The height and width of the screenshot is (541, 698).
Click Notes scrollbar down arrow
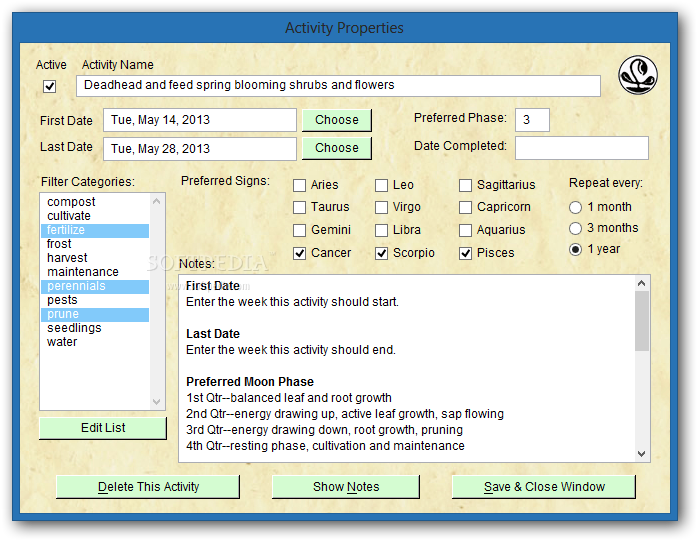coord(641,454)
